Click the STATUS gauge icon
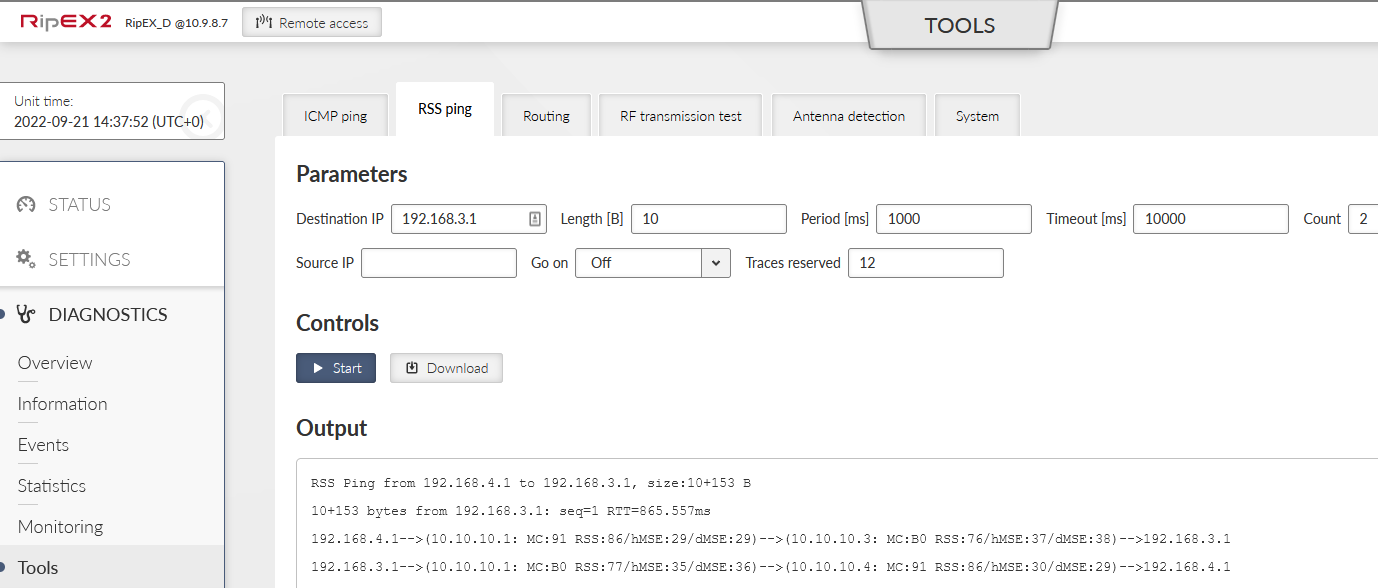The image size is (1378, 588). [27, 205]
